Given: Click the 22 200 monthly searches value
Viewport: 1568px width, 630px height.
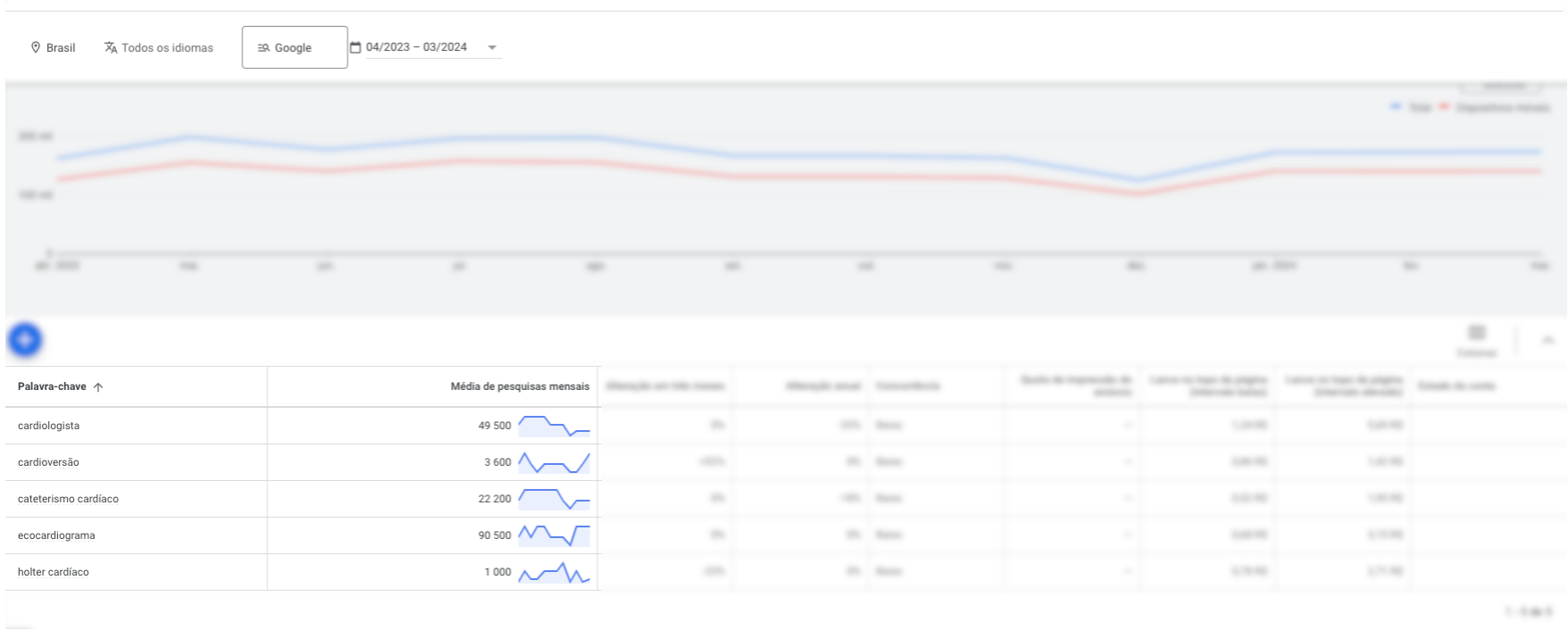Looking at the screenshot, I should coord(495,499).
